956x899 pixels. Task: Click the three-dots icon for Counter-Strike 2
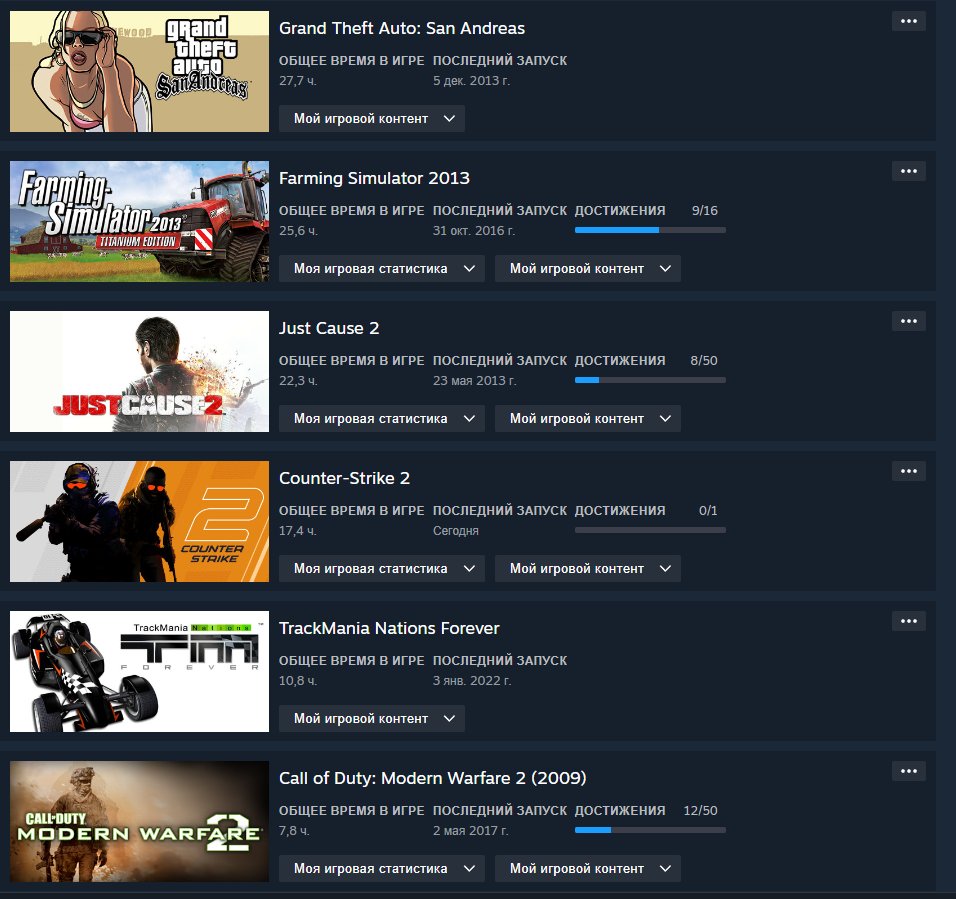[908, 470]
